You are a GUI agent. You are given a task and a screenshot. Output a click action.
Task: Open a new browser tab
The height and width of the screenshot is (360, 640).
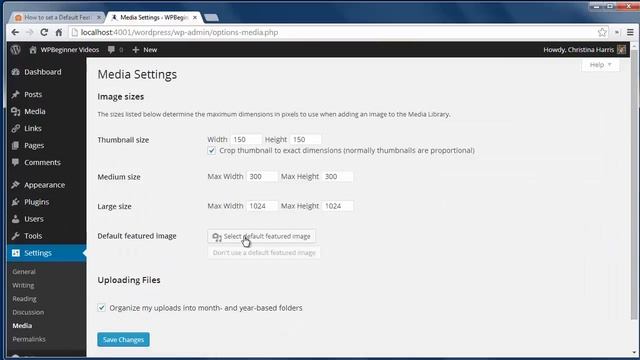[211, 18]
